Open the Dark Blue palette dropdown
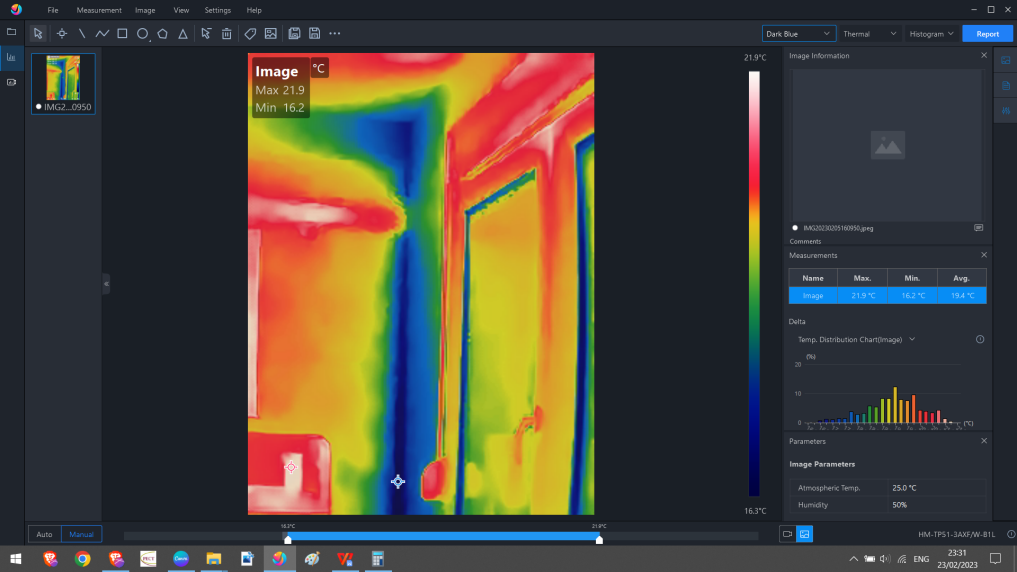1017x572 pixels. 798,34
